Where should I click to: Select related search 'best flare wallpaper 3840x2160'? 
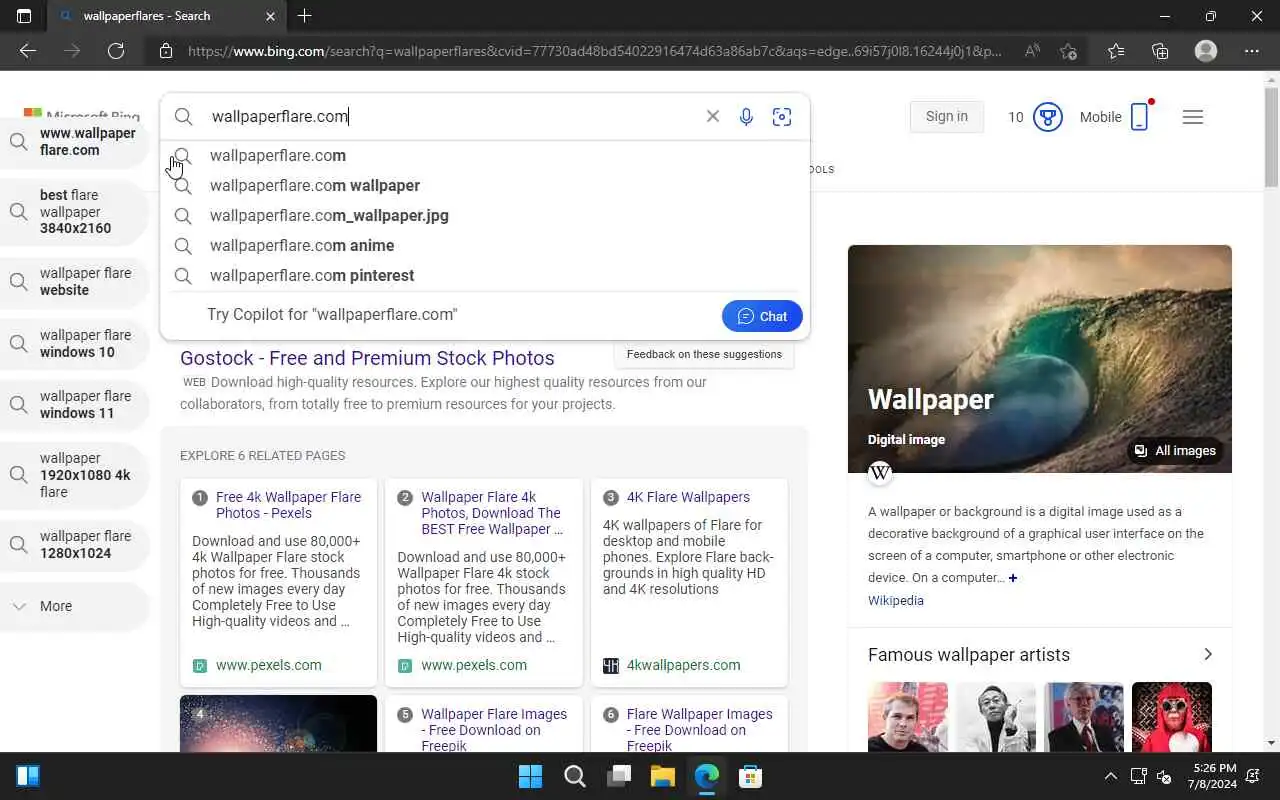pos(74,212)
